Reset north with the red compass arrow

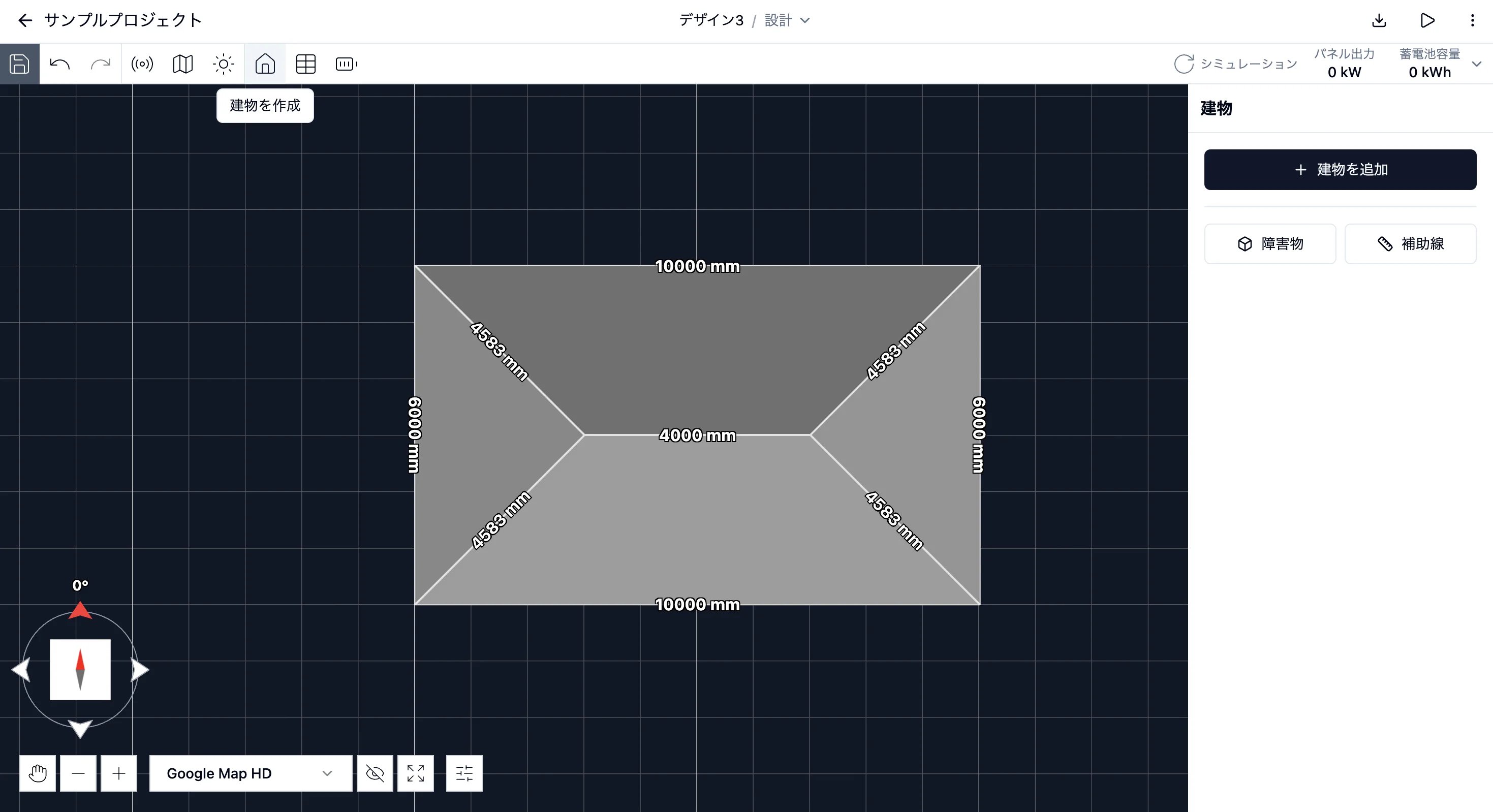[x=80, y=610]
